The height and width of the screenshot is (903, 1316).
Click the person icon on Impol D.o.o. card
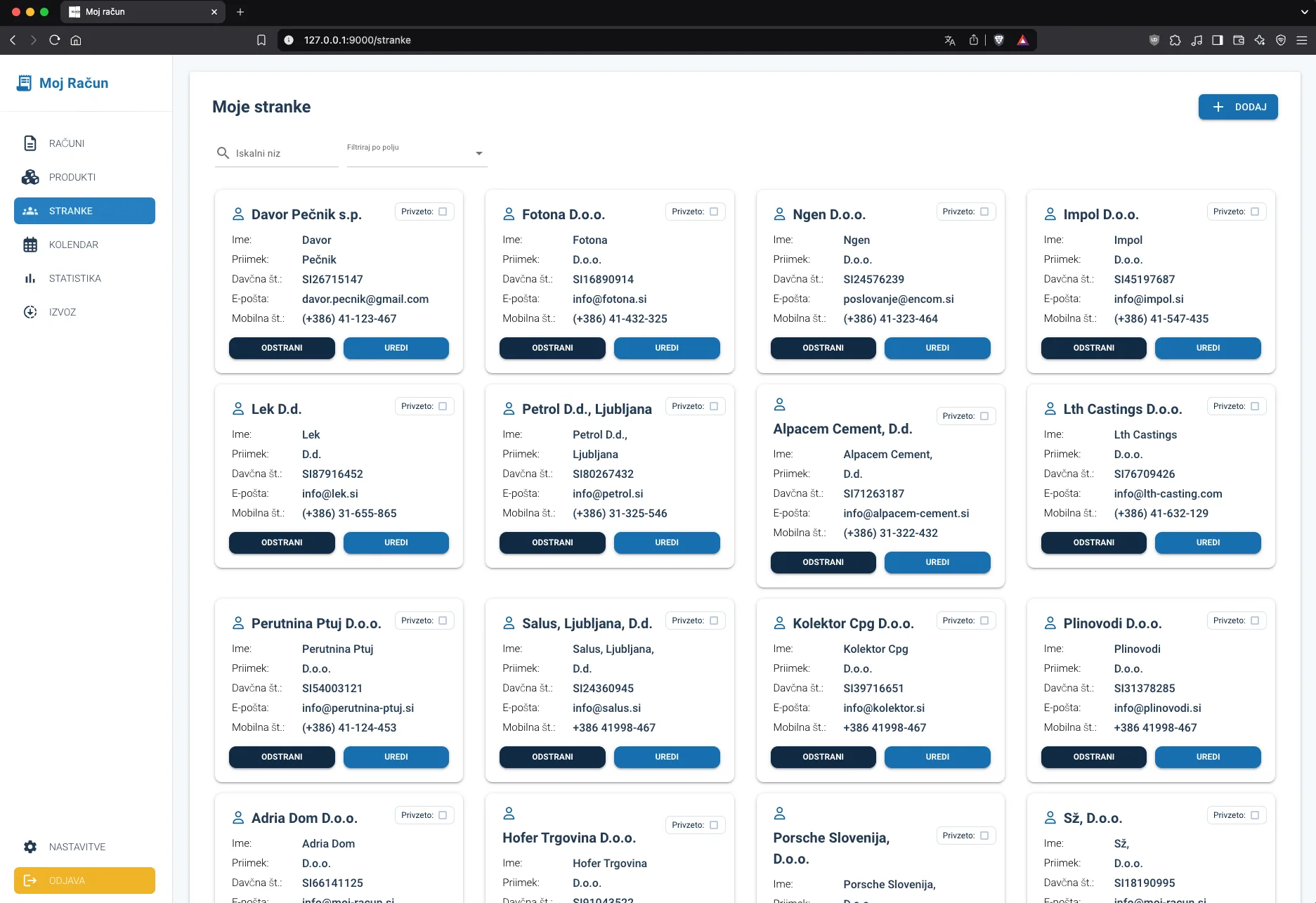pyautogui.click(x=1050, y=214)
